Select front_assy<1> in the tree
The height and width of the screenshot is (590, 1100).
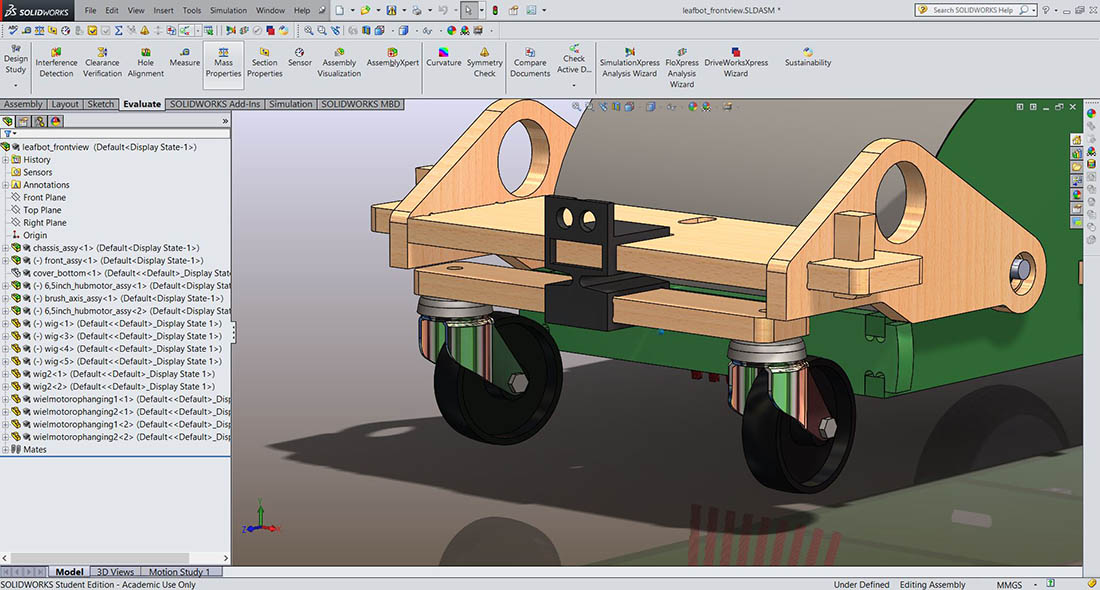(118, 261)
